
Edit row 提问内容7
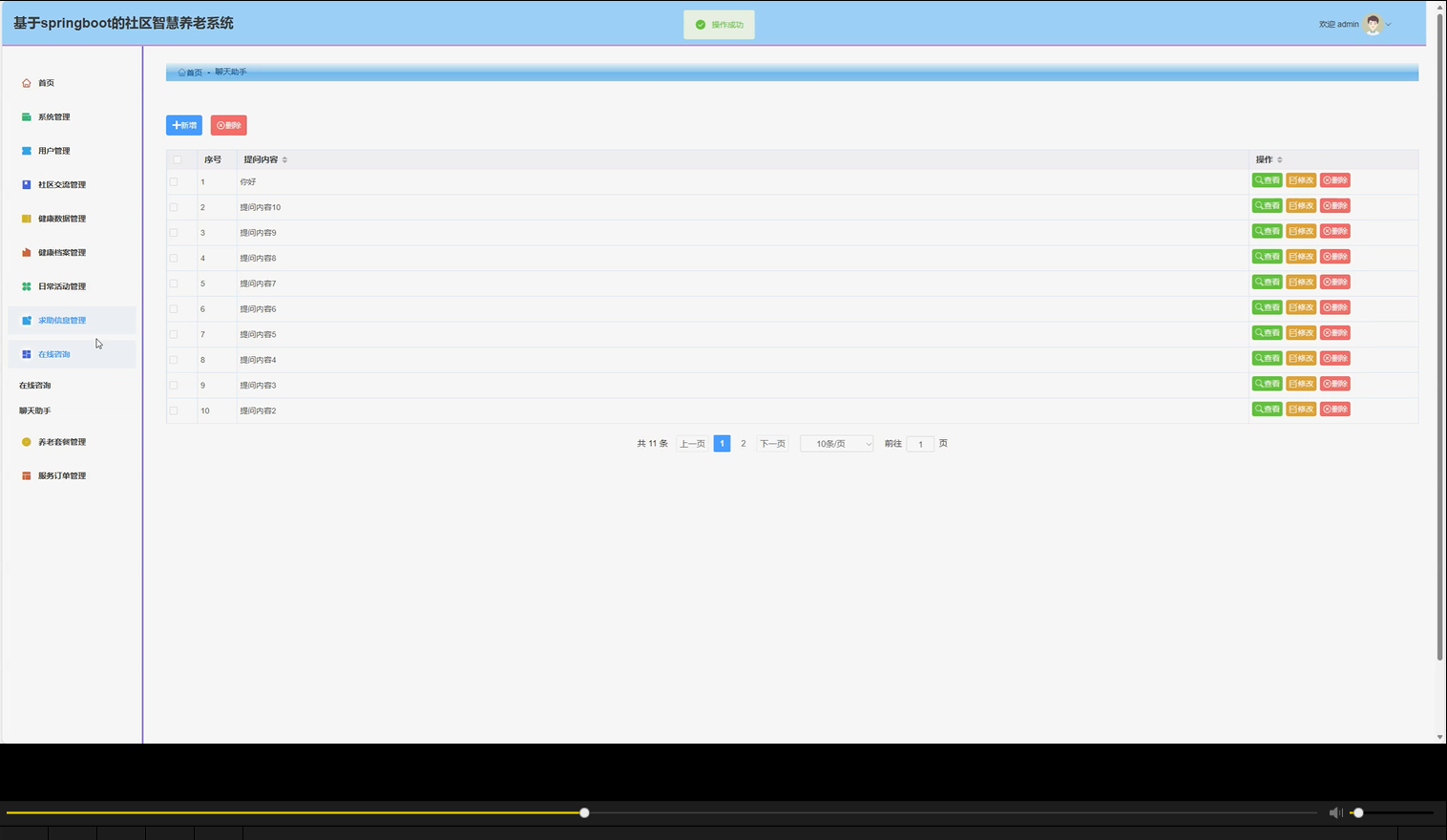tap(1301, 282)
